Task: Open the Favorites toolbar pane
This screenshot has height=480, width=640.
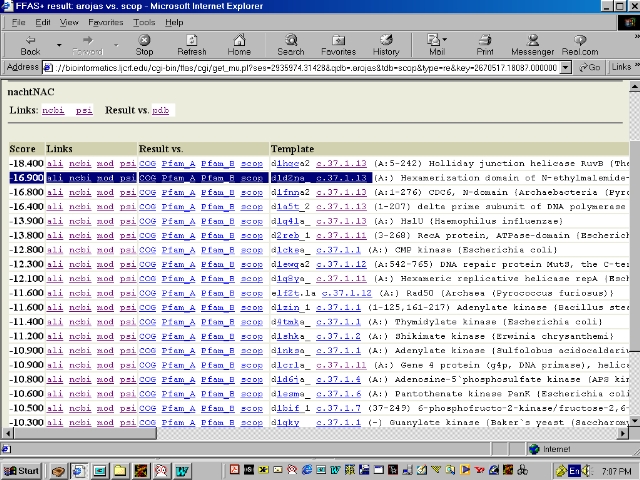Action: (338, 44)
